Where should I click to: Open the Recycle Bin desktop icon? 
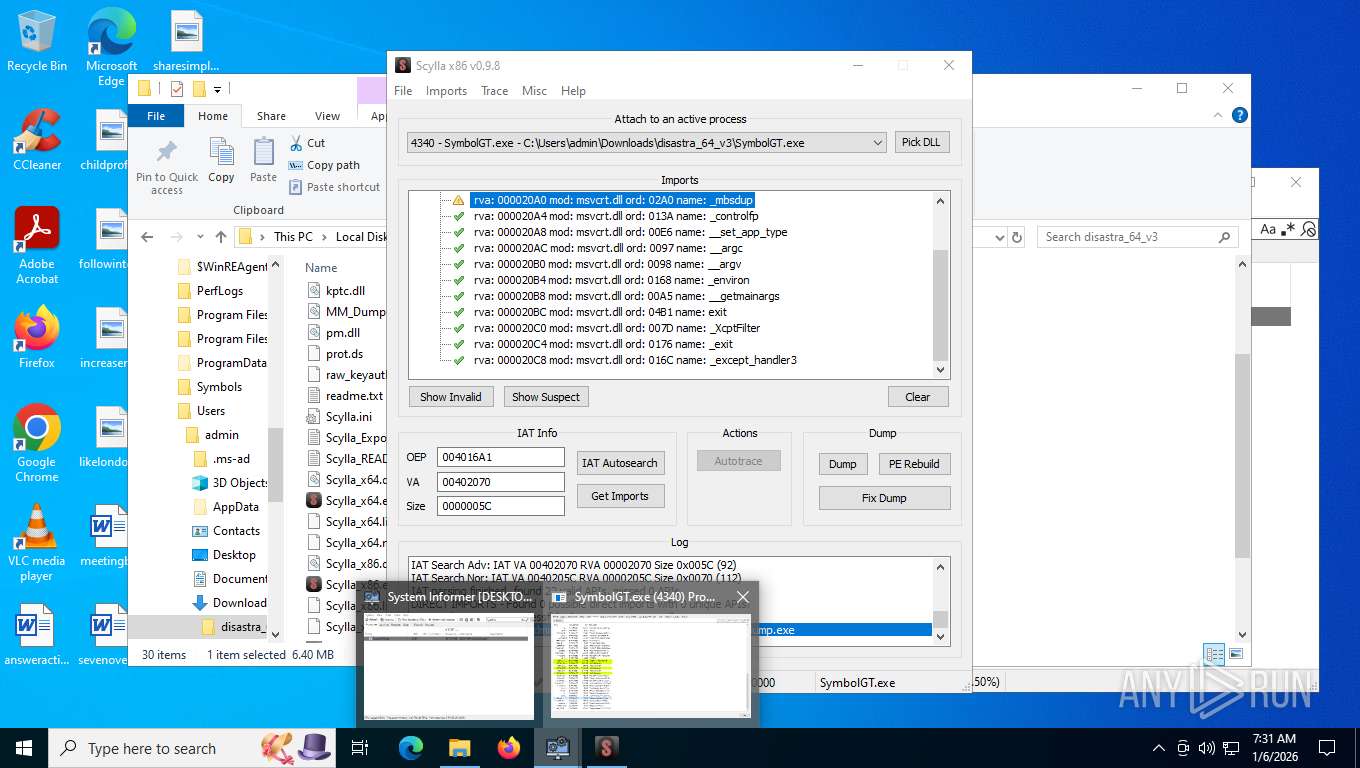[37, 42]
